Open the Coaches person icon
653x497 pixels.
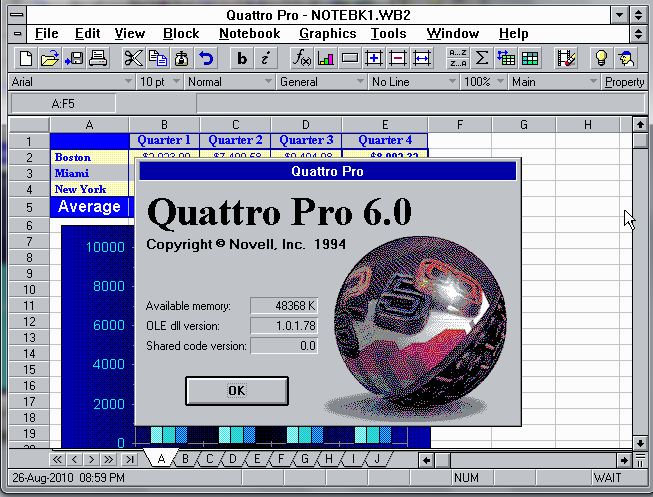pyautogui.click(x=626, y=58)
